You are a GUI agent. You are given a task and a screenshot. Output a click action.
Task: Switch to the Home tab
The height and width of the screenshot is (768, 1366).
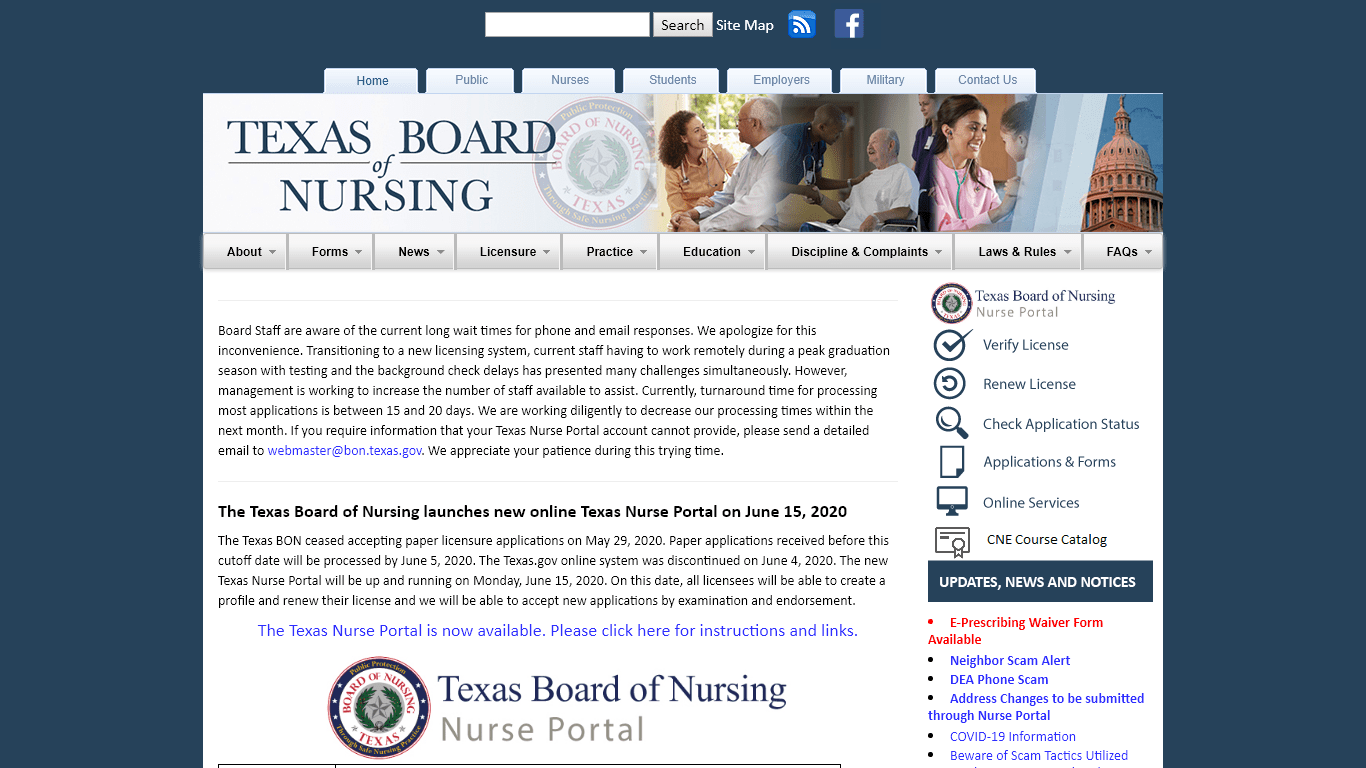[x=372, y=81]
